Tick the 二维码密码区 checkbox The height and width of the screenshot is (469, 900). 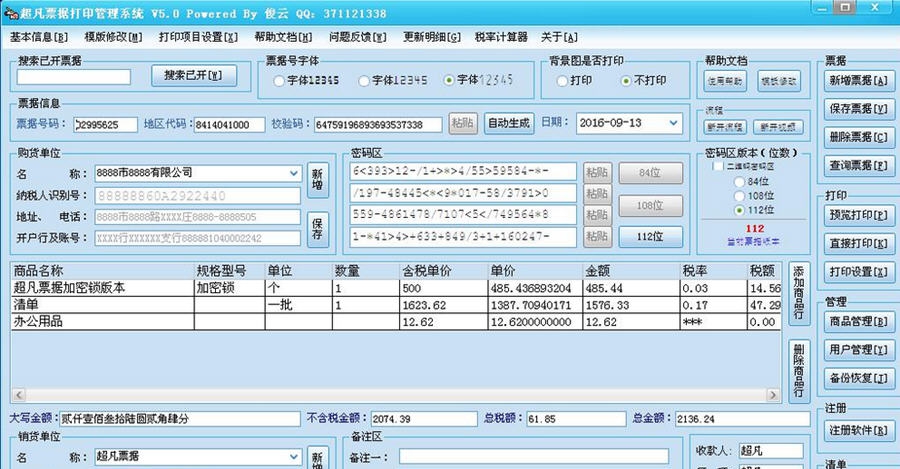(x=717, y=166)
